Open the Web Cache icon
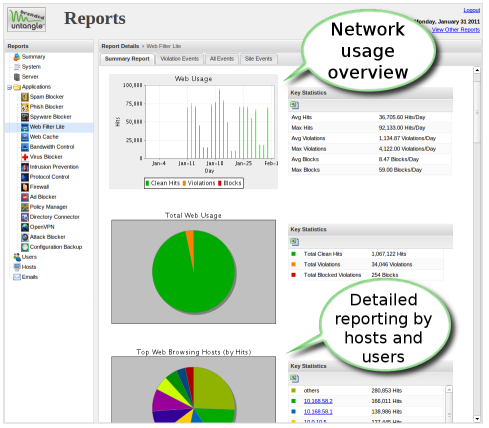489x428 pixels. click(x=25, y=137)
